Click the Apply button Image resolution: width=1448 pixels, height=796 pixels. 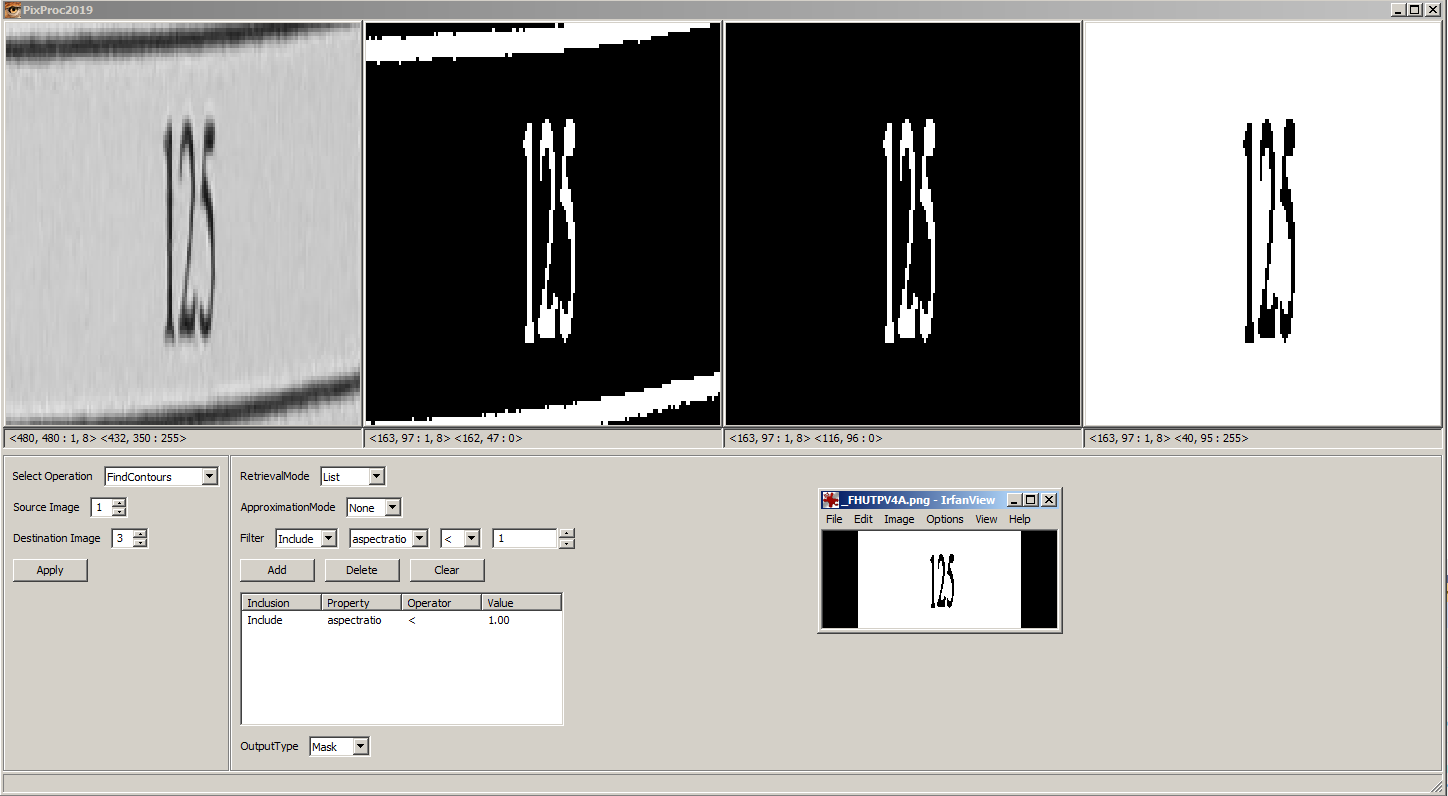point(50,570)
